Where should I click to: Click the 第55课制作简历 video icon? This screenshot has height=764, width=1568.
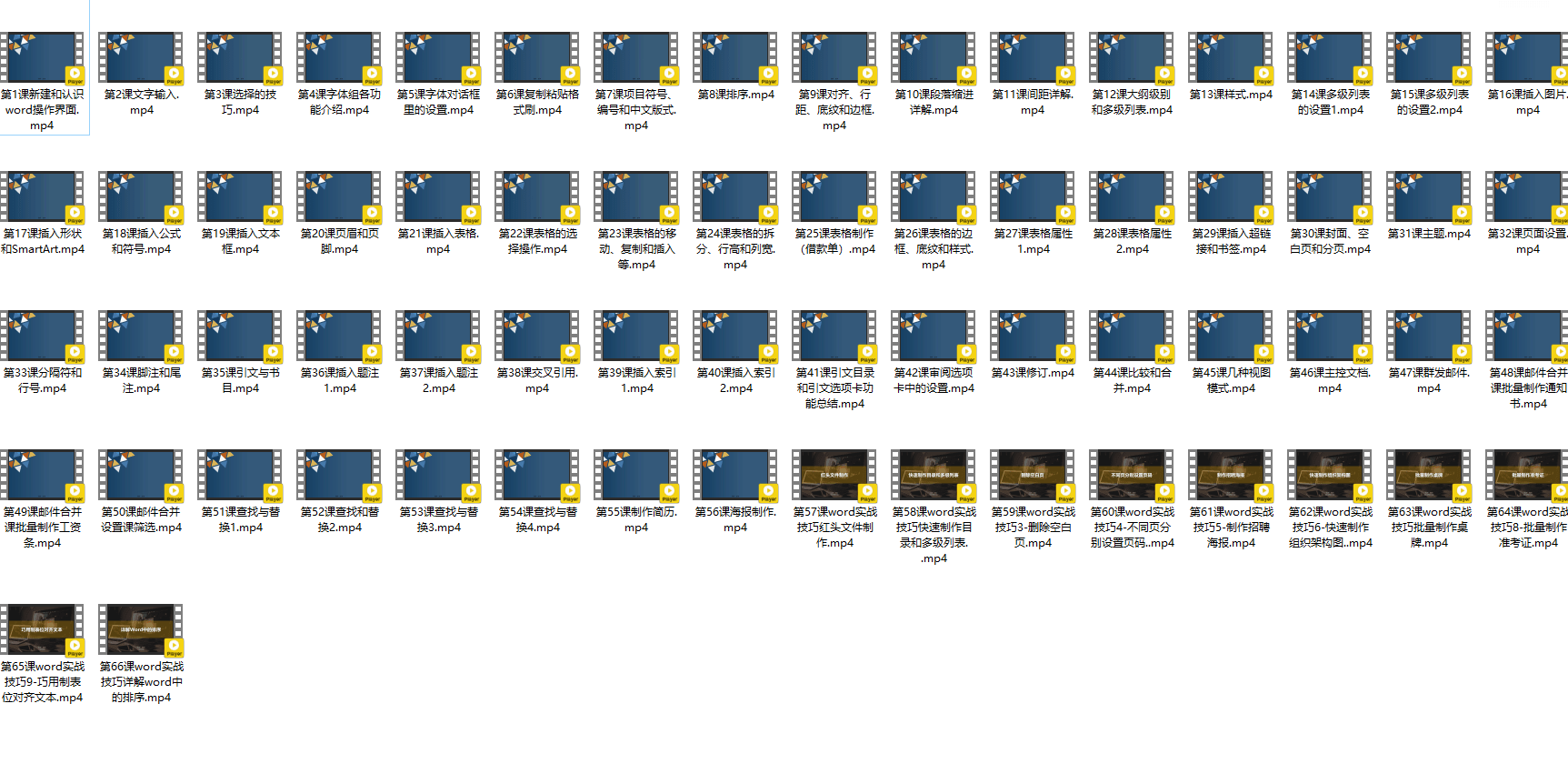(x=636, y=476)
